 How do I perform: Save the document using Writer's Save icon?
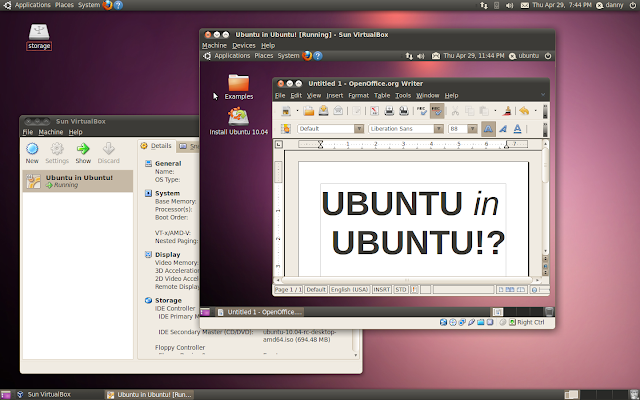click(323, 111)
